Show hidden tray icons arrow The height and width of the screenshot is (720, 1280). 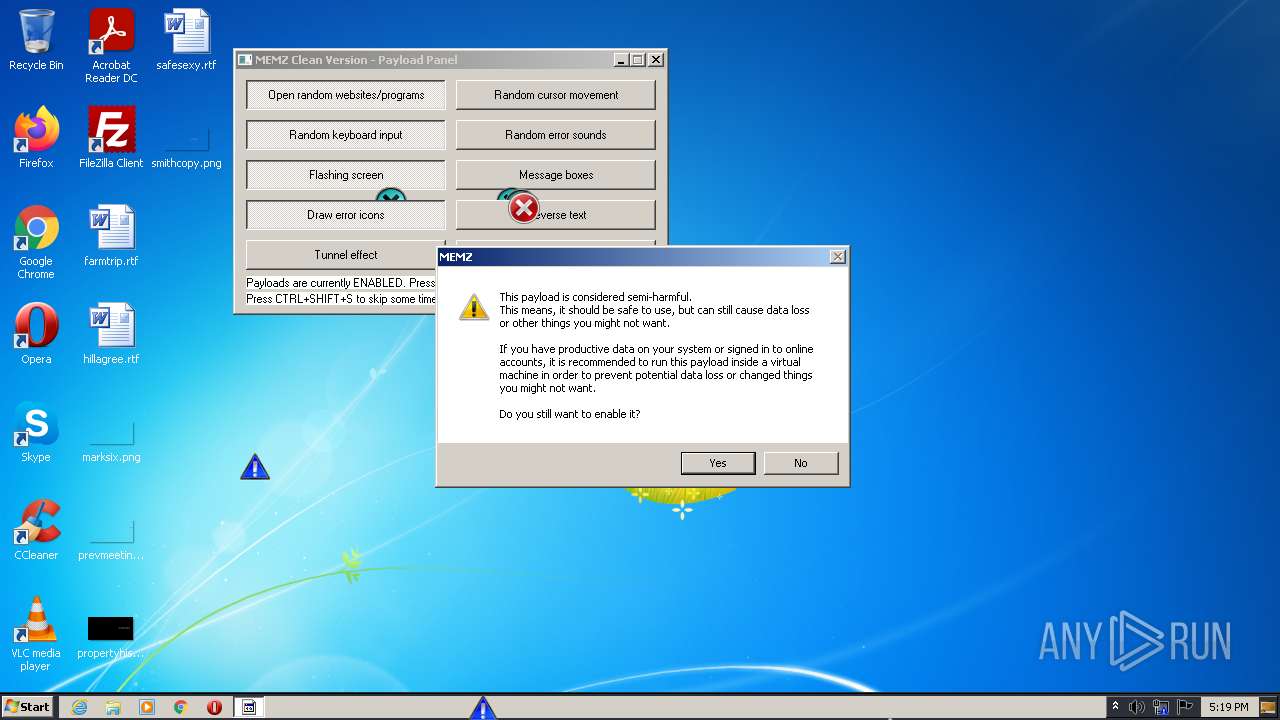coord(1116,707)
